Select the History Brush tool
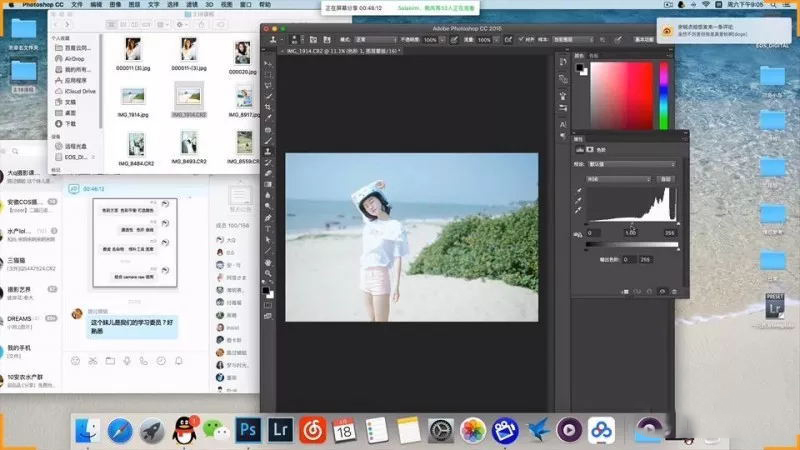The height and width of the screenshot is (450, 800). click(x=268, y=162)
